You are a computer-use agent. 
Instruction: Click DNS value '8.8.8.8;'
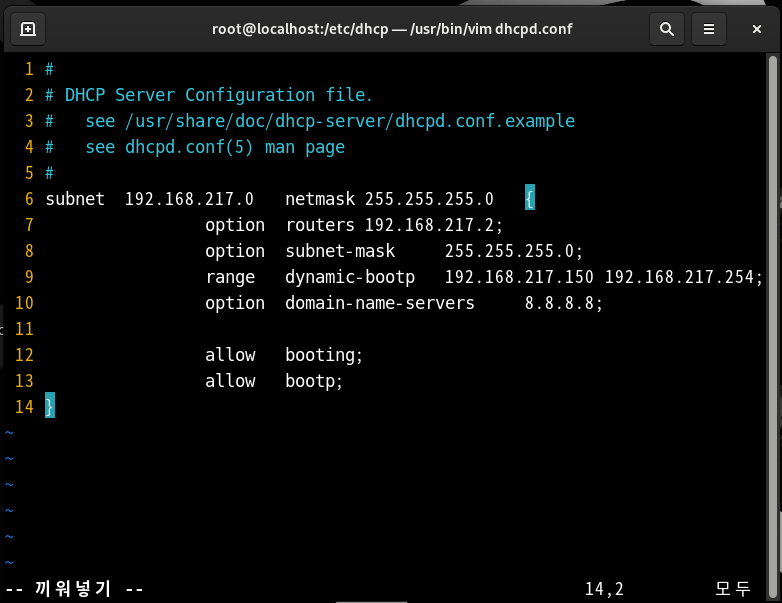tap(564, 303)
